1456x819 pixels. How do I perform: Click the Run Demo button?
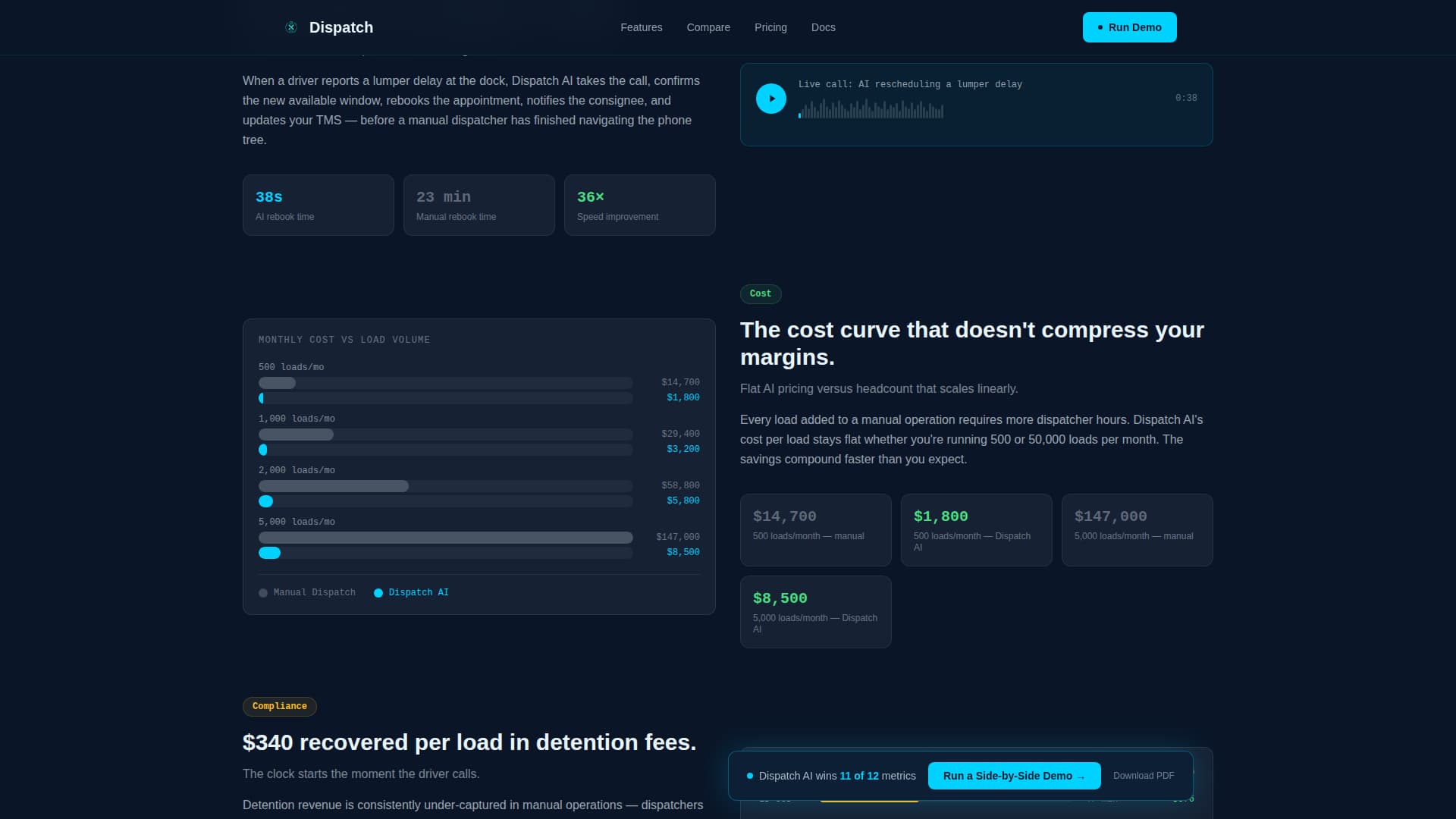click(1130, 27)
